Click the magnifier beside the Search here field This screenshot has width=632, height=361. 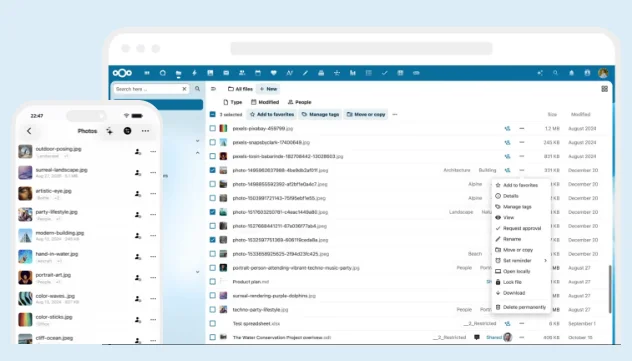point(198,89)
